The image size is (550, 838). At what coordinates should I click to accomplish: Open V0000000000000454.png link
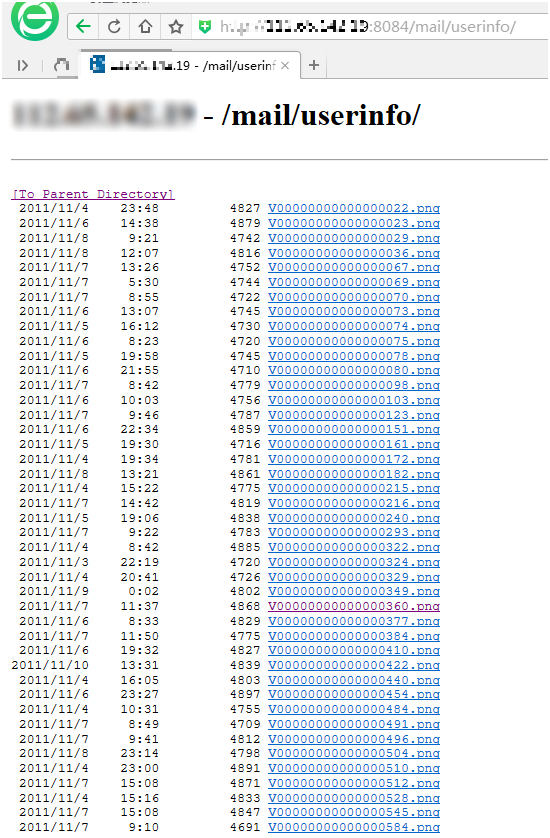[x=354, y=694]
